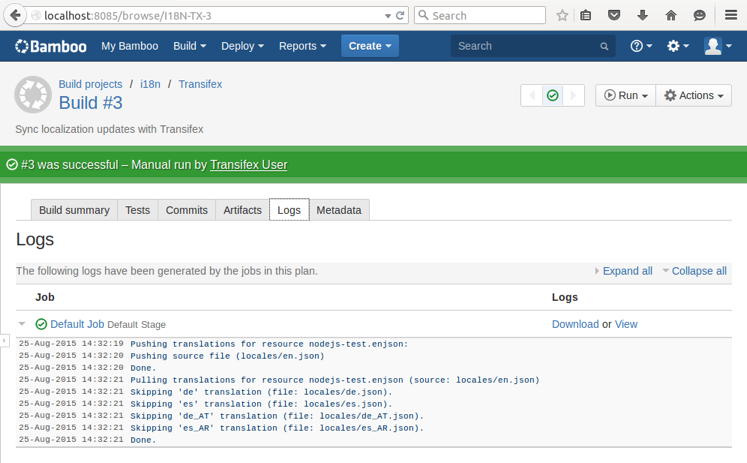The width and height of the screenshot is (747, 463).
Task: Open the administration gear menu
Action: [679, 46]
